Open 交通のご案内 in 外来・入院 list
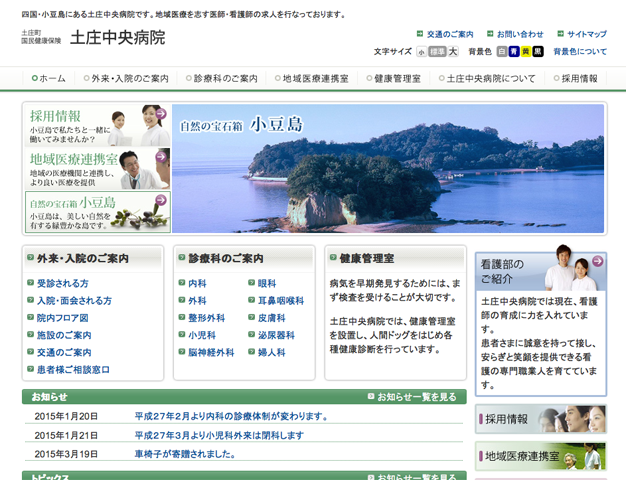Image resolution: width=626 pixels, height=480 pixels. [64, 352]
